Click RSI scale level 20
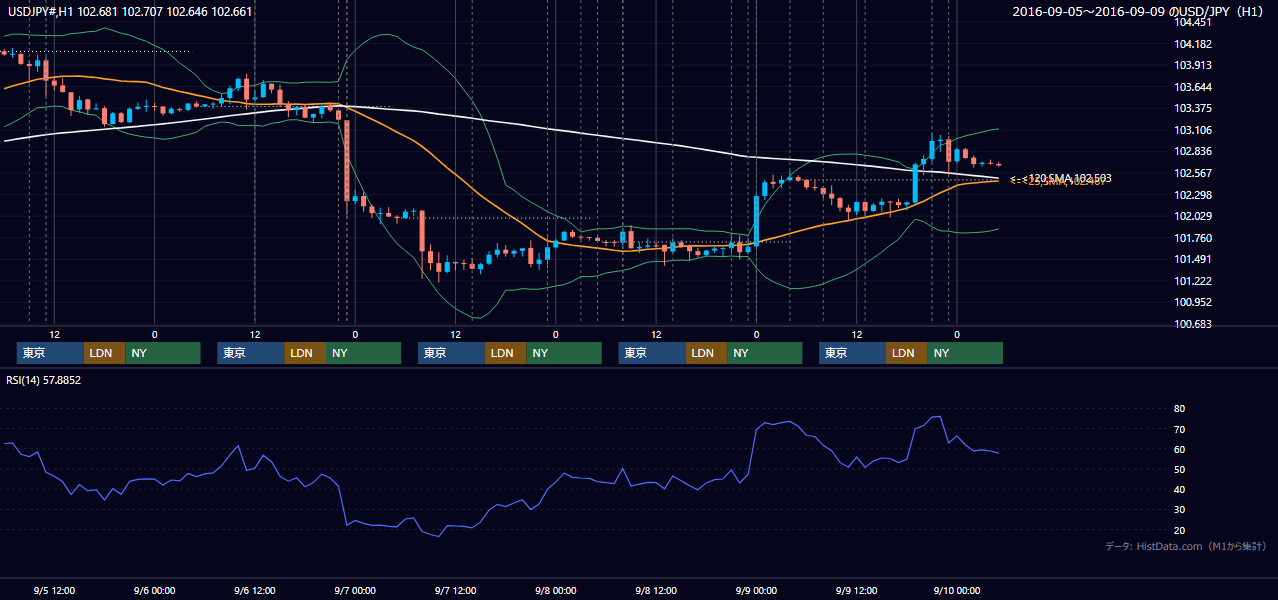This screenshot has height=600, width=1278. [1180, 530]
